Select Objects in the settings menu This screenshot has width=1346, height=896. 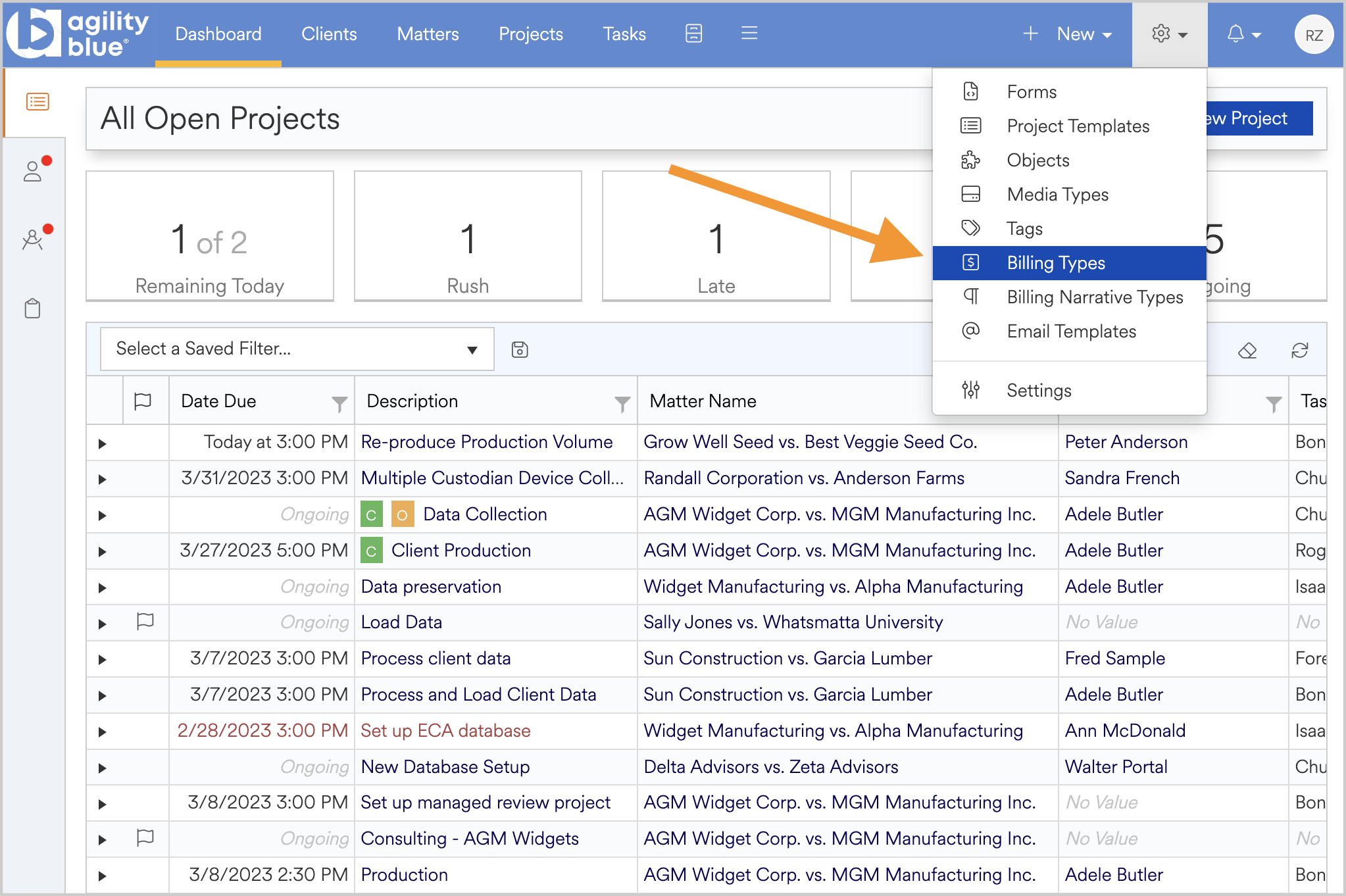coord(1069,160)
